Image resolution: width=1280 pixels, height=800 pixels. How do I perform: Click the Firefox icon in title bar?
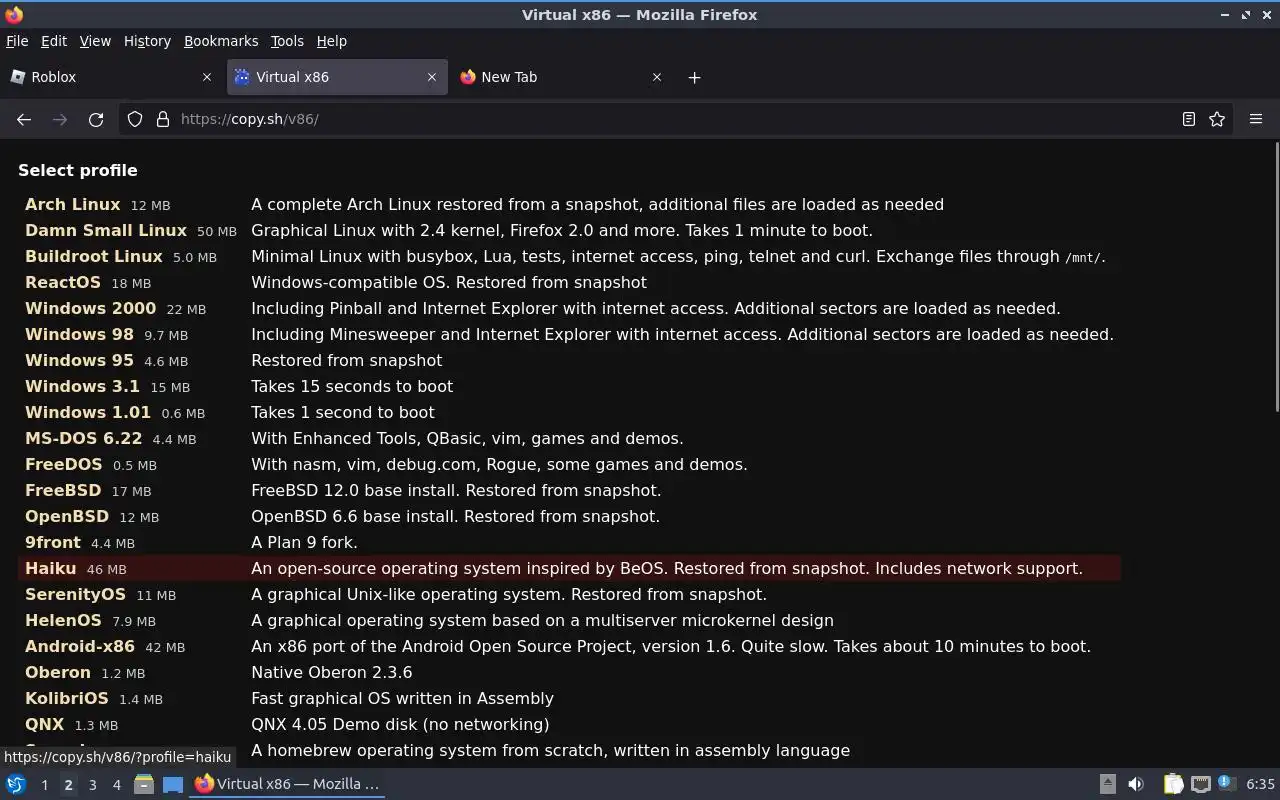[x=14, y=14]
